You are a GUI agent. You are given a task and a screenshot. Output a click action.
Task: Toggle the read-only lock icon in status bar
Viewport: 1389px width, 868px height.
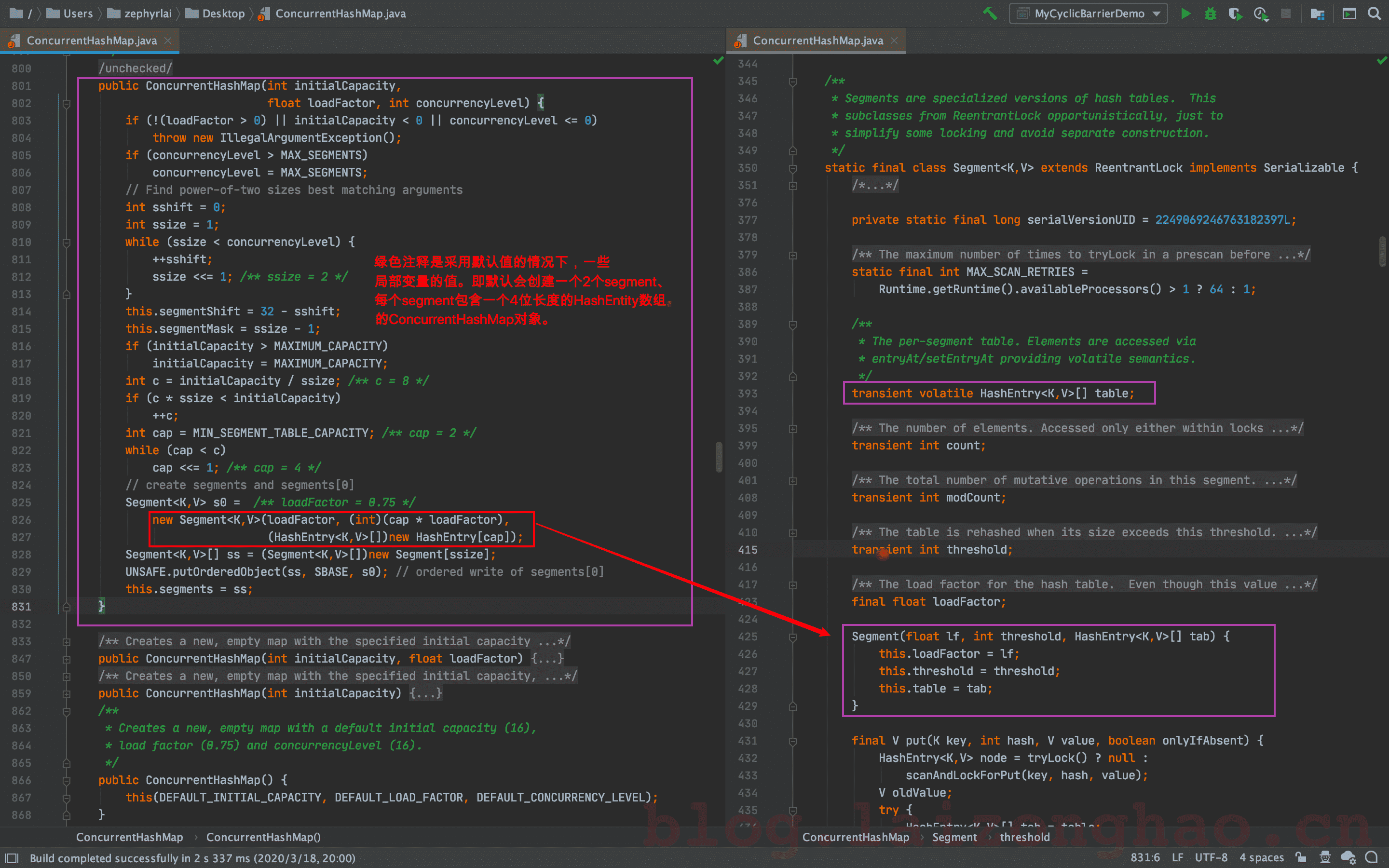1301,857
